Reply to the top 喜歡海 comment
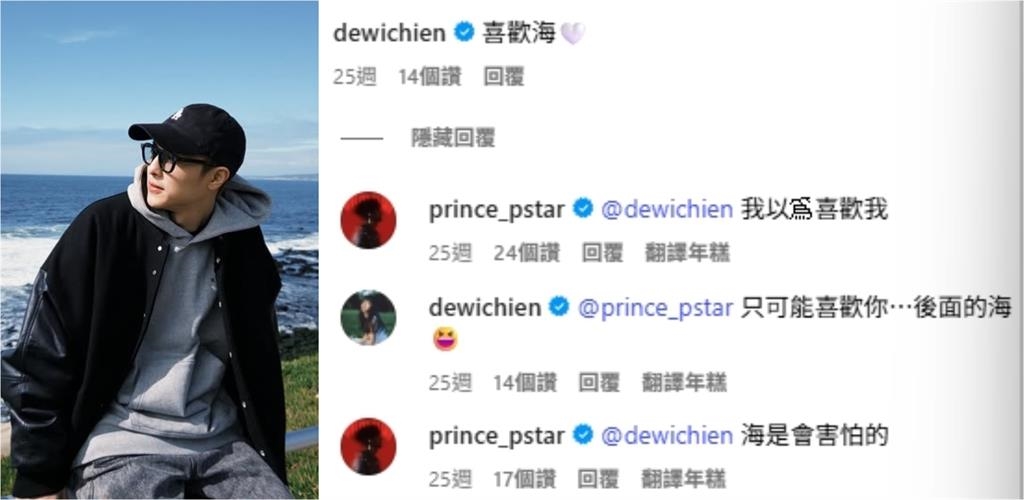 [x=504, y=77]
